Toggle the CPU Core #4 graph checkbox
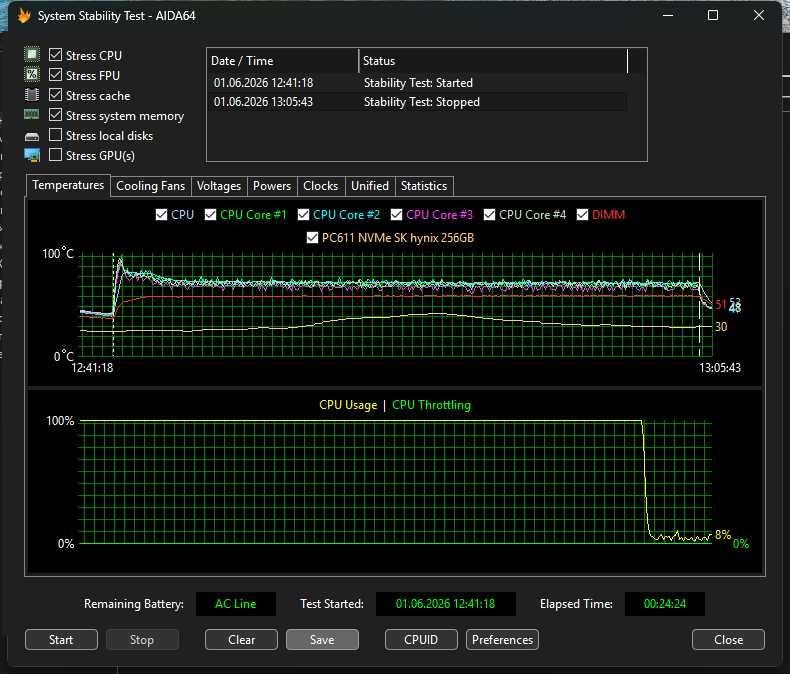790x674 pixels. pyautogui.click(x=489, y=215)
